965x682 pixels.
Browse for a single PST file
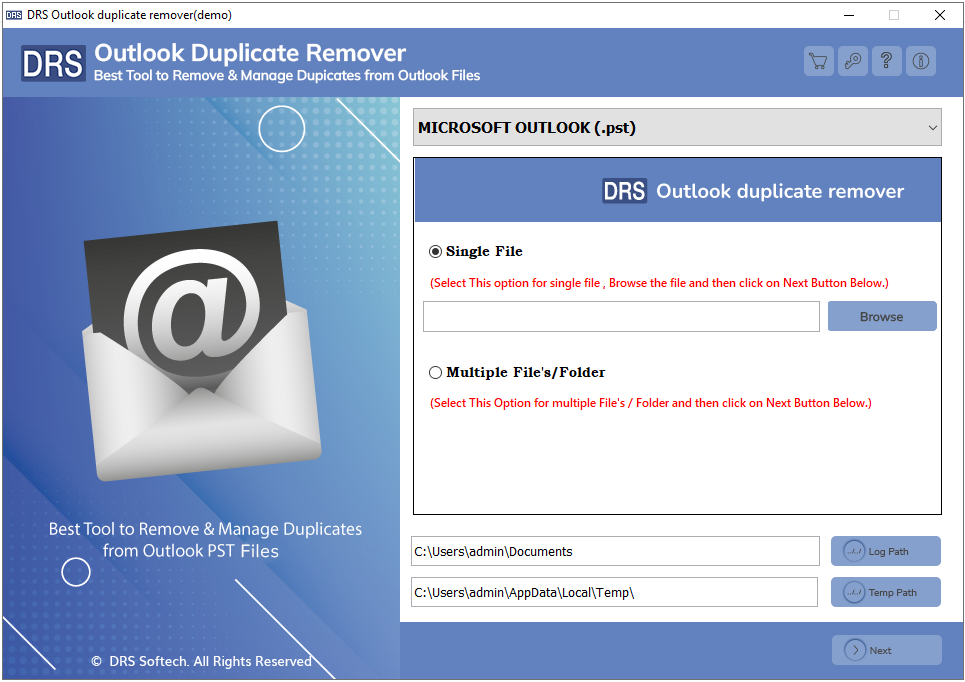click(x=882, y=316)
